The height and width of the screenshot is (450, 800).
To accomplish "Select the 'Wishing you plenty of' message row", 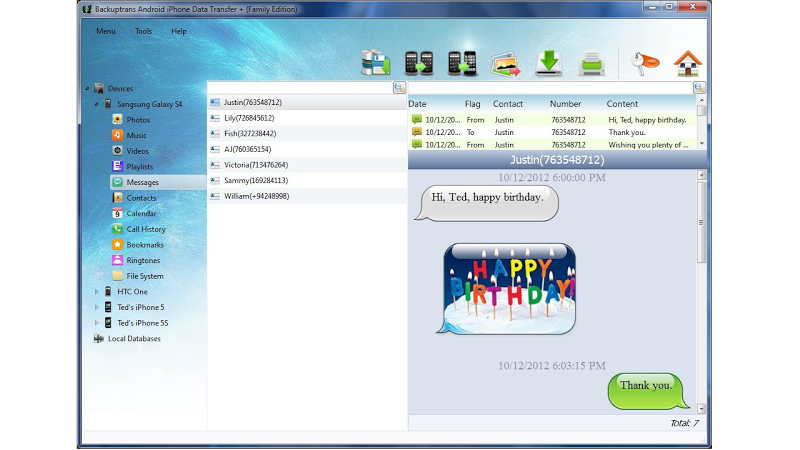I will click(x=552, y=145).
